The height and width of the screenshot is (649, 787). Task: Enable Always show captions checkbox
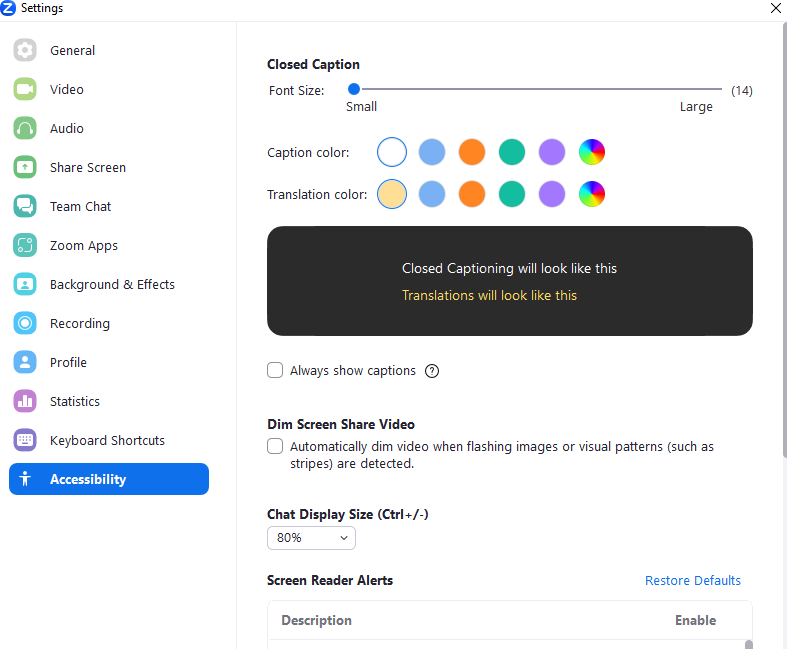pyautogui.click(x=275, y=370)
